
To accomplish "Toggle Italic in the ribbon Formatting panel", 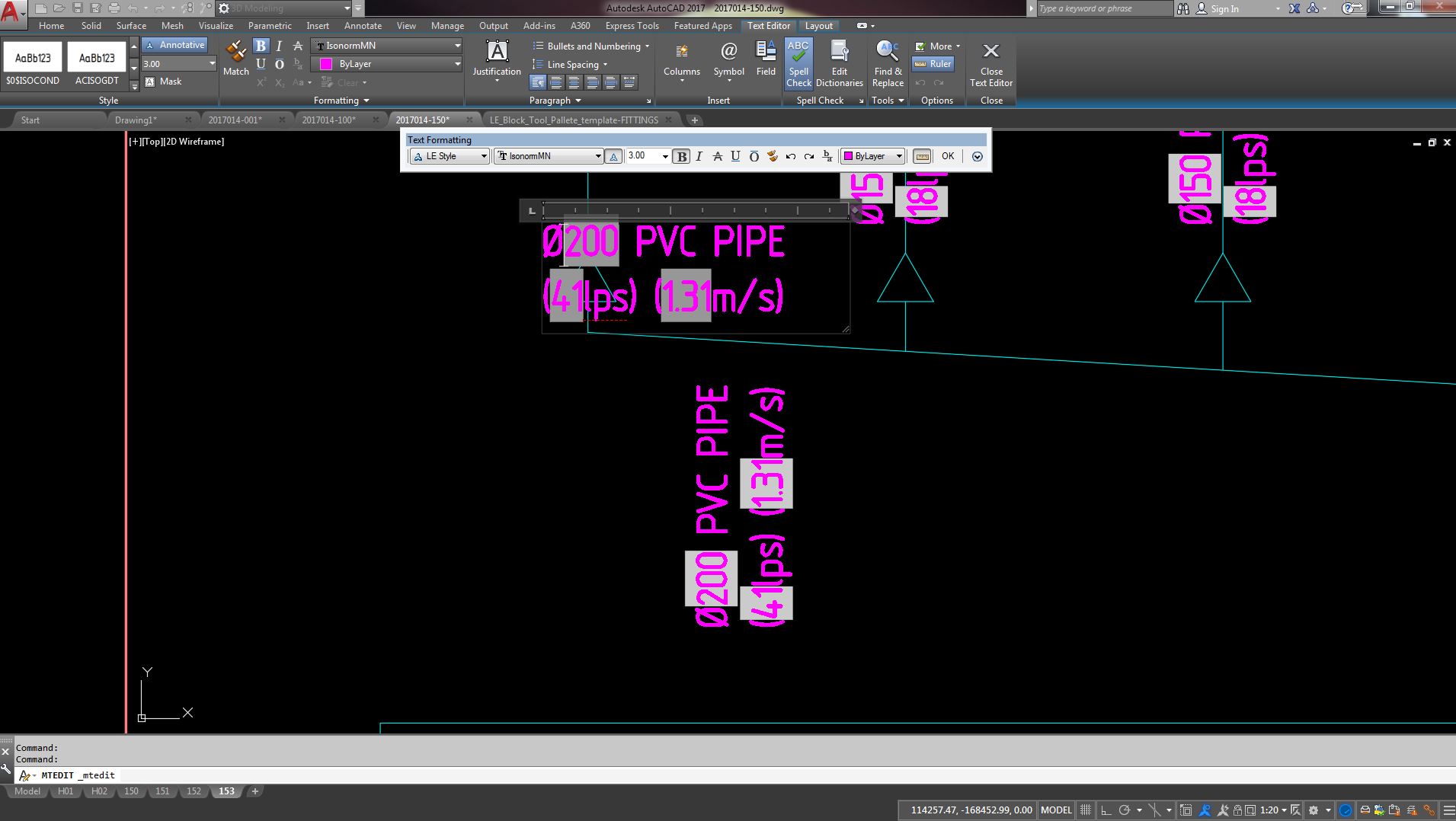I will pos(279,46).
